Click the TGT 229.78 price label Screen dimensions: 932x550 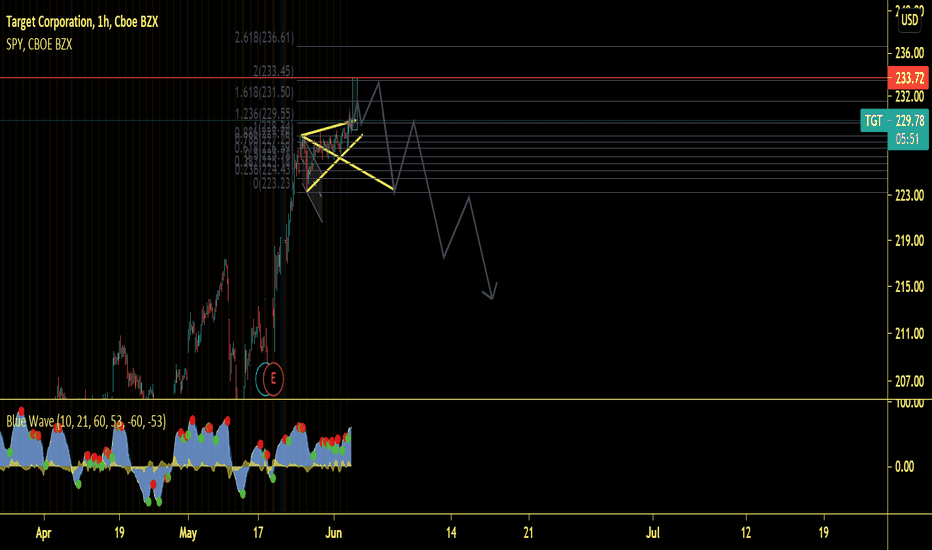[x=895, y=121]
